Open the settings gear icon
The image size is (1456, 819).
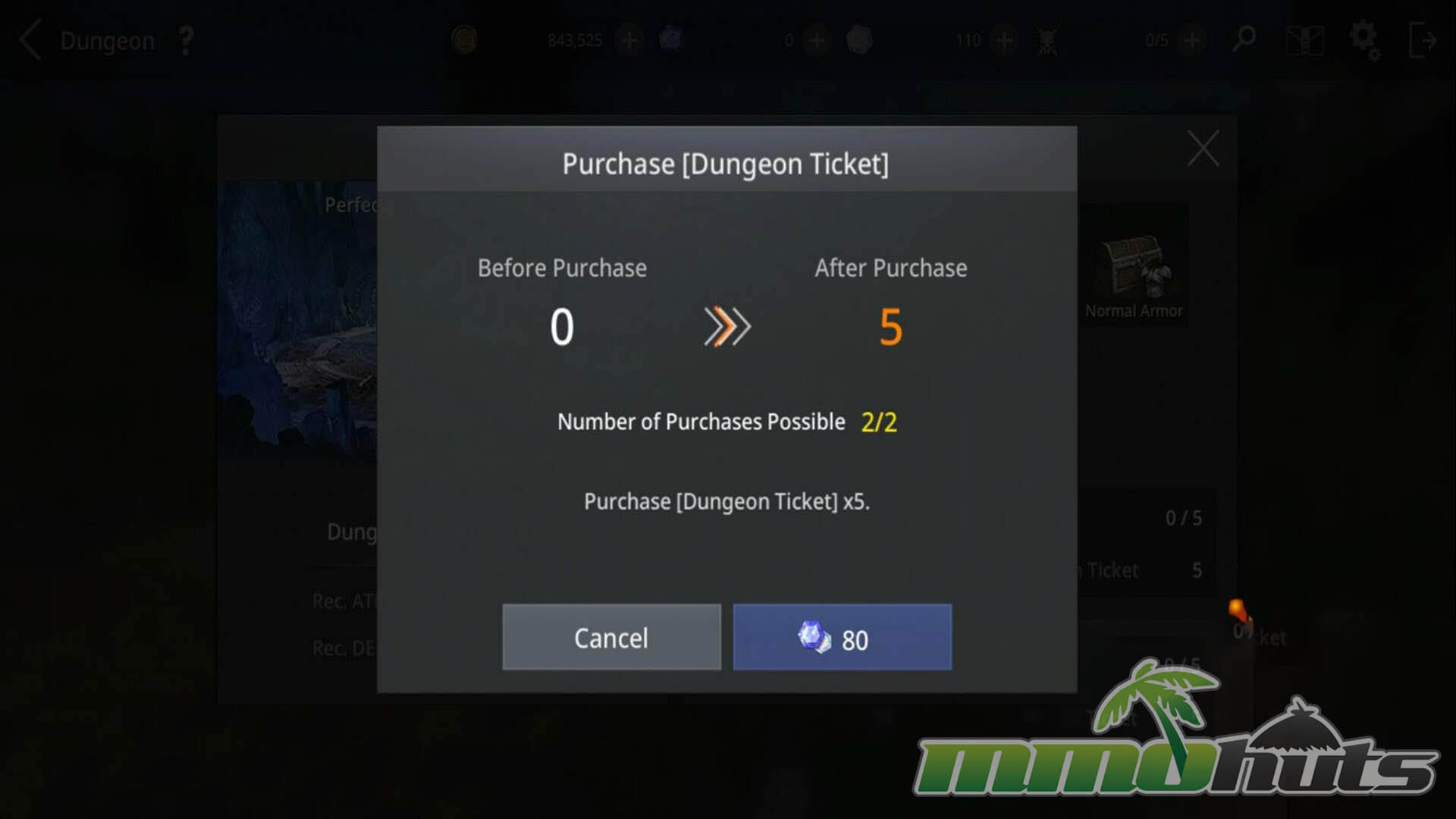click(1364, 39)
